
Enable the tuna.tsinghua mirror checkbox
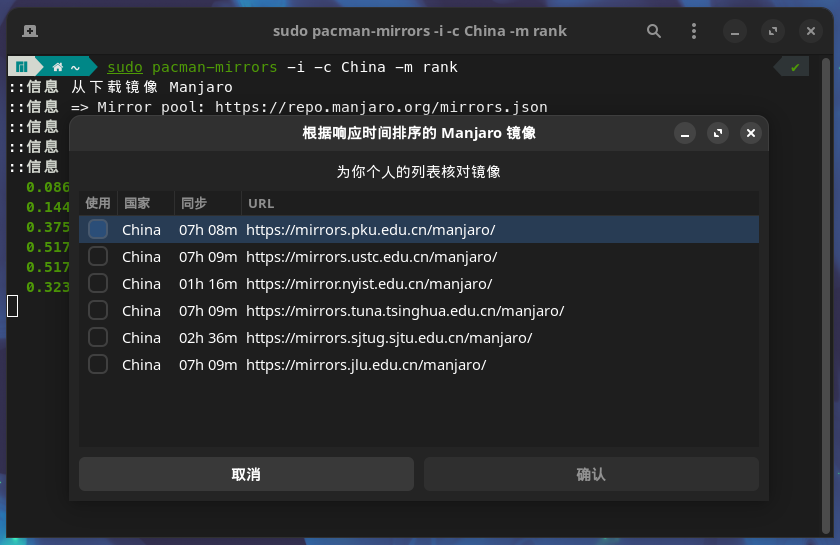98,311
